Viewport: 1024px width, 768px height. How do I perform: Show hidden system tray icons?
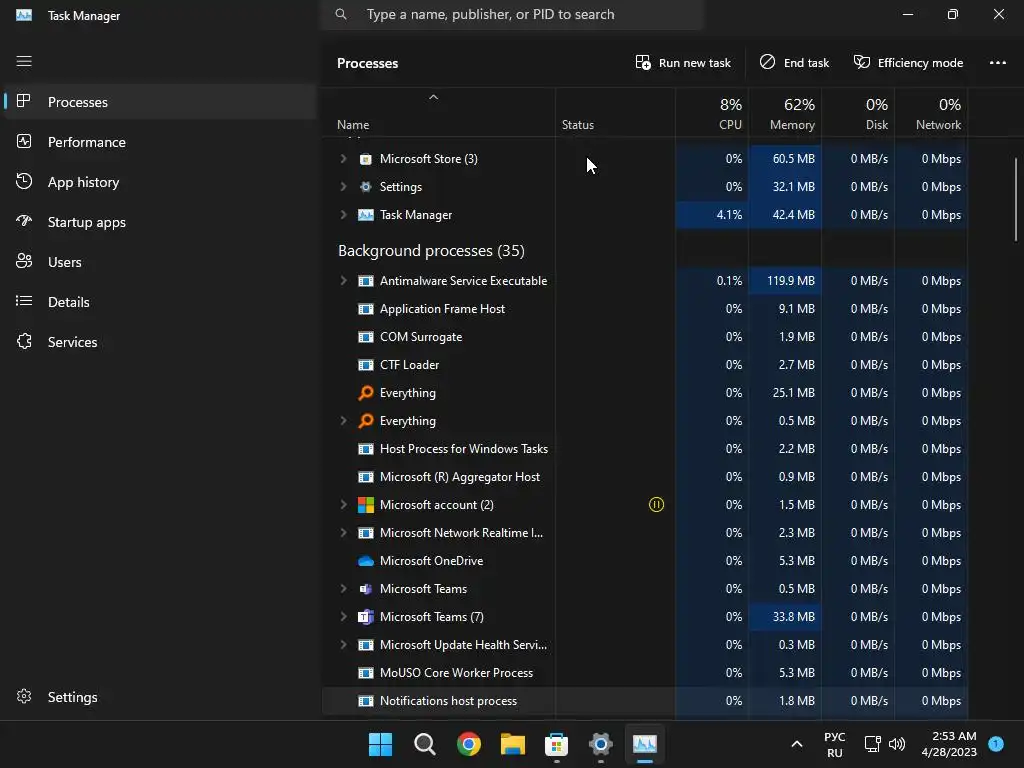(797, 744)
